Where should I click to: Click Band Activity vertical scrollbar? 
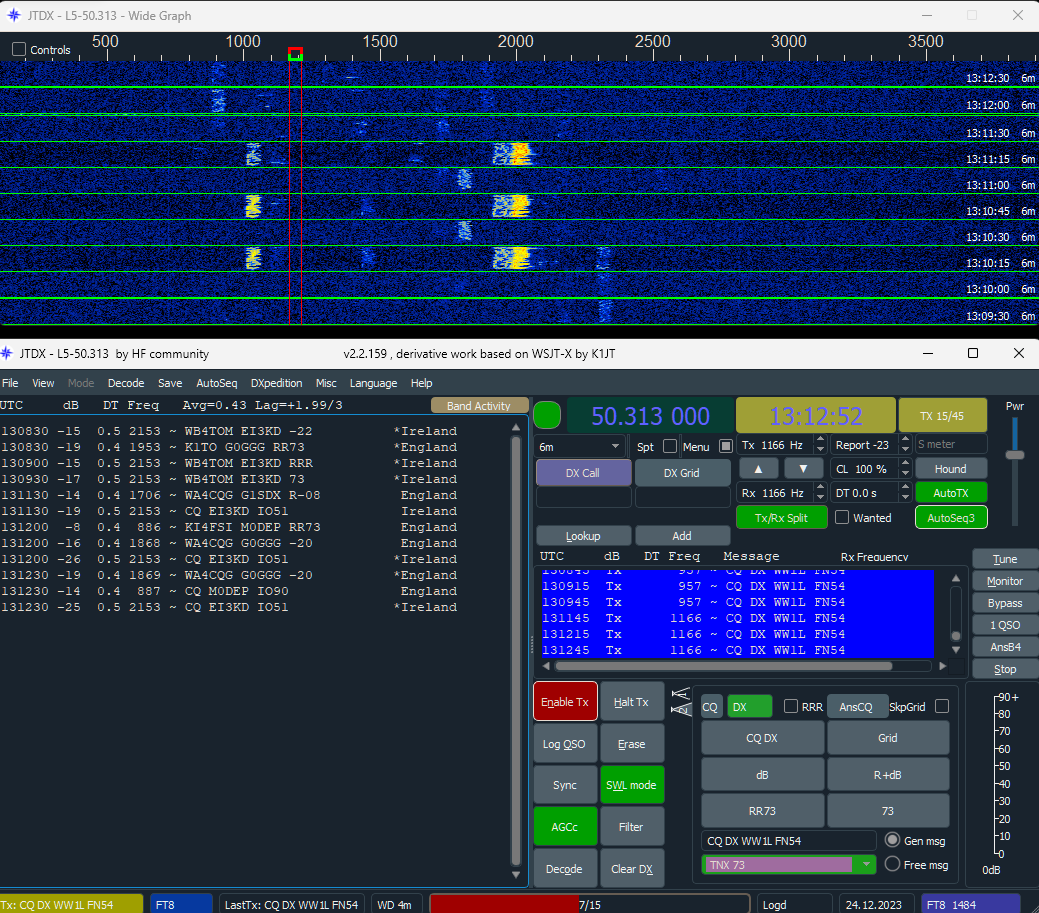pos(516,649)
